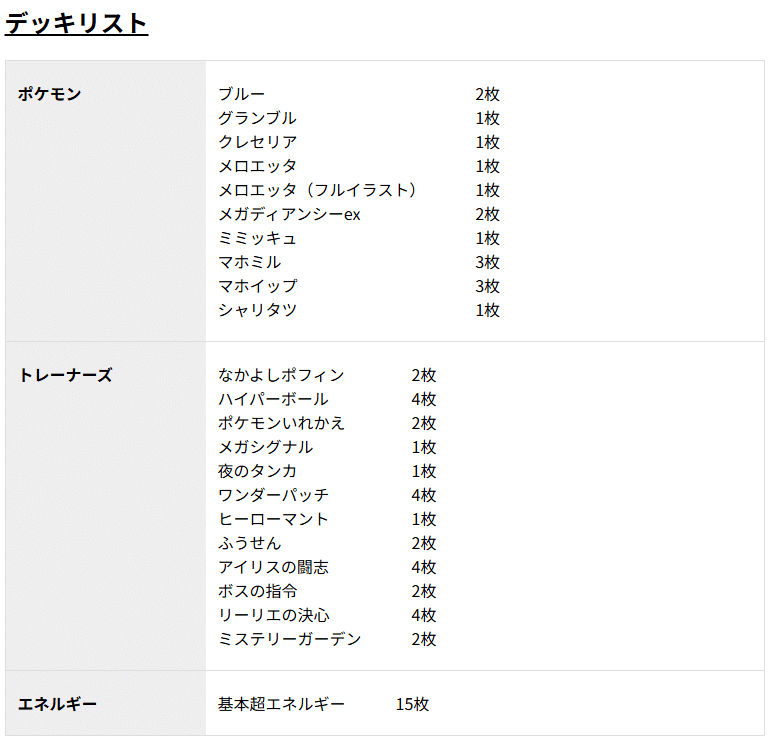Click the グランブル card name
773x743 pixels.
click(x=257, y=118)
